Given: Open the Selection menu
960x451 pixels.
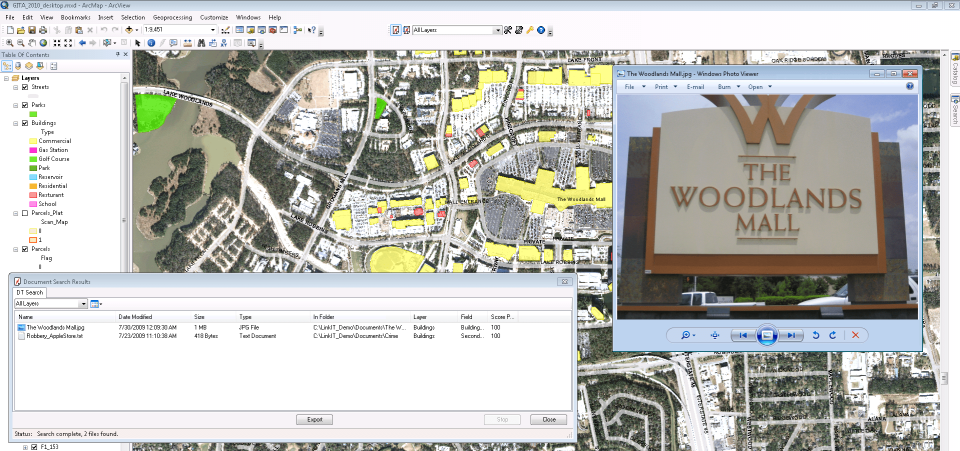Looking at the screenshot, I should 133,18.
